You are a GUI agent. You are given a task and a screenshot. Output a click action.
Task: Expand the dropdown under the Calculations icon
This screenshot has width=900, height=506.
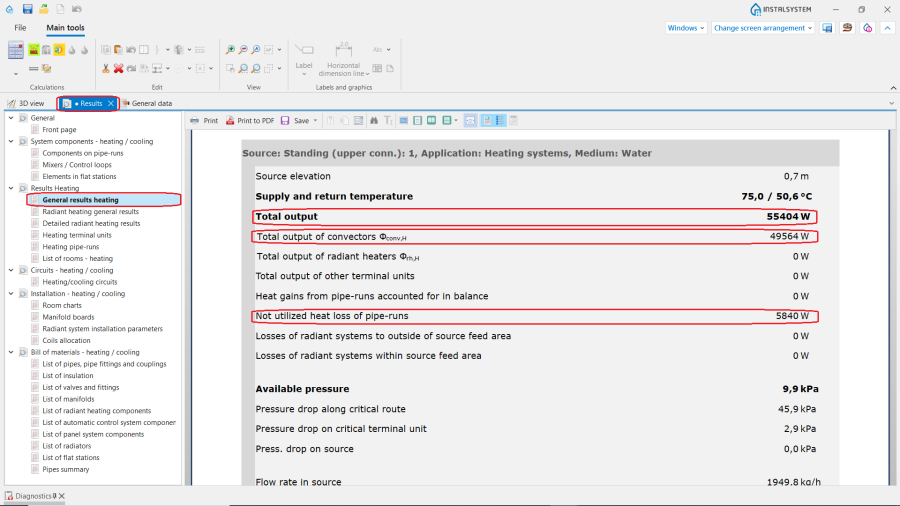pyautogui.click(x=15, y=74)
